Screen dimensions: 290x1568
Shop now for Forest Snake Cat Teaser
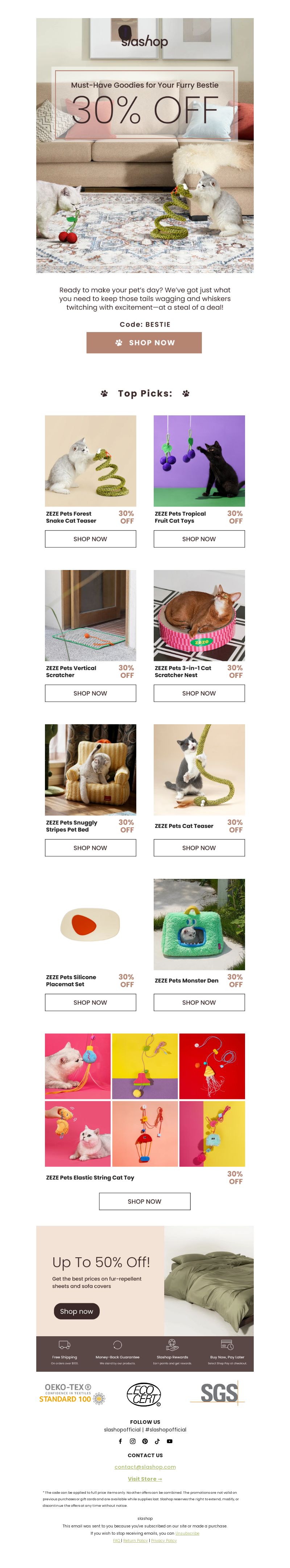pos(90,539)
